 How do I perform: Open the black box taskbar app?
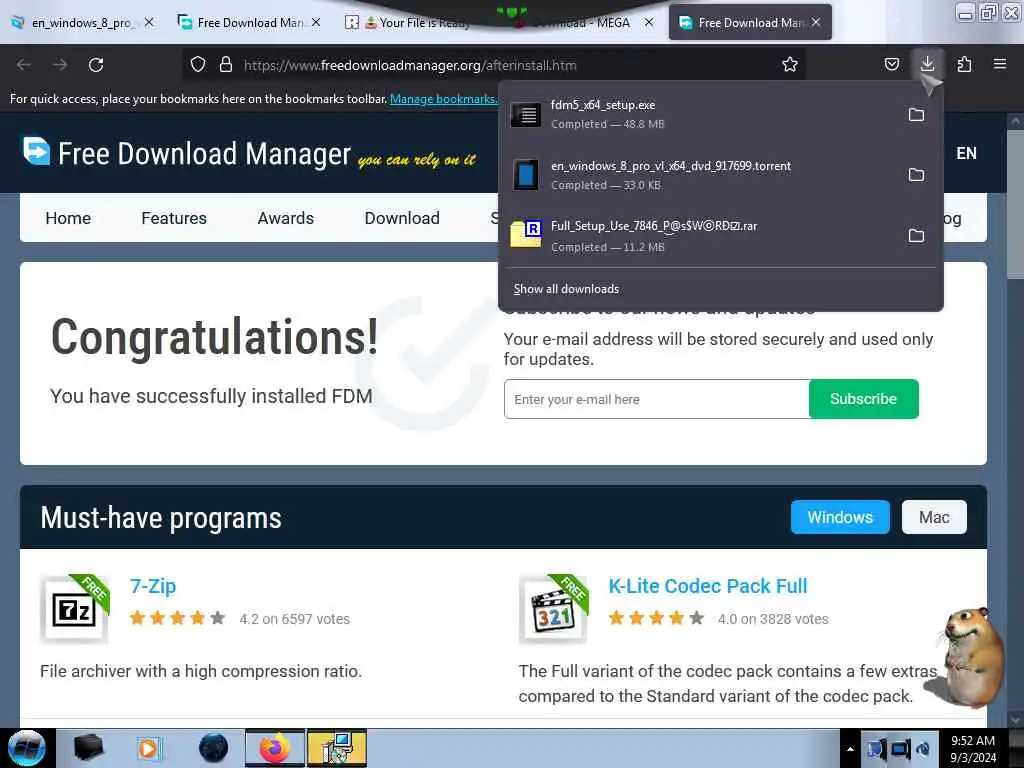tap(88, 748)
